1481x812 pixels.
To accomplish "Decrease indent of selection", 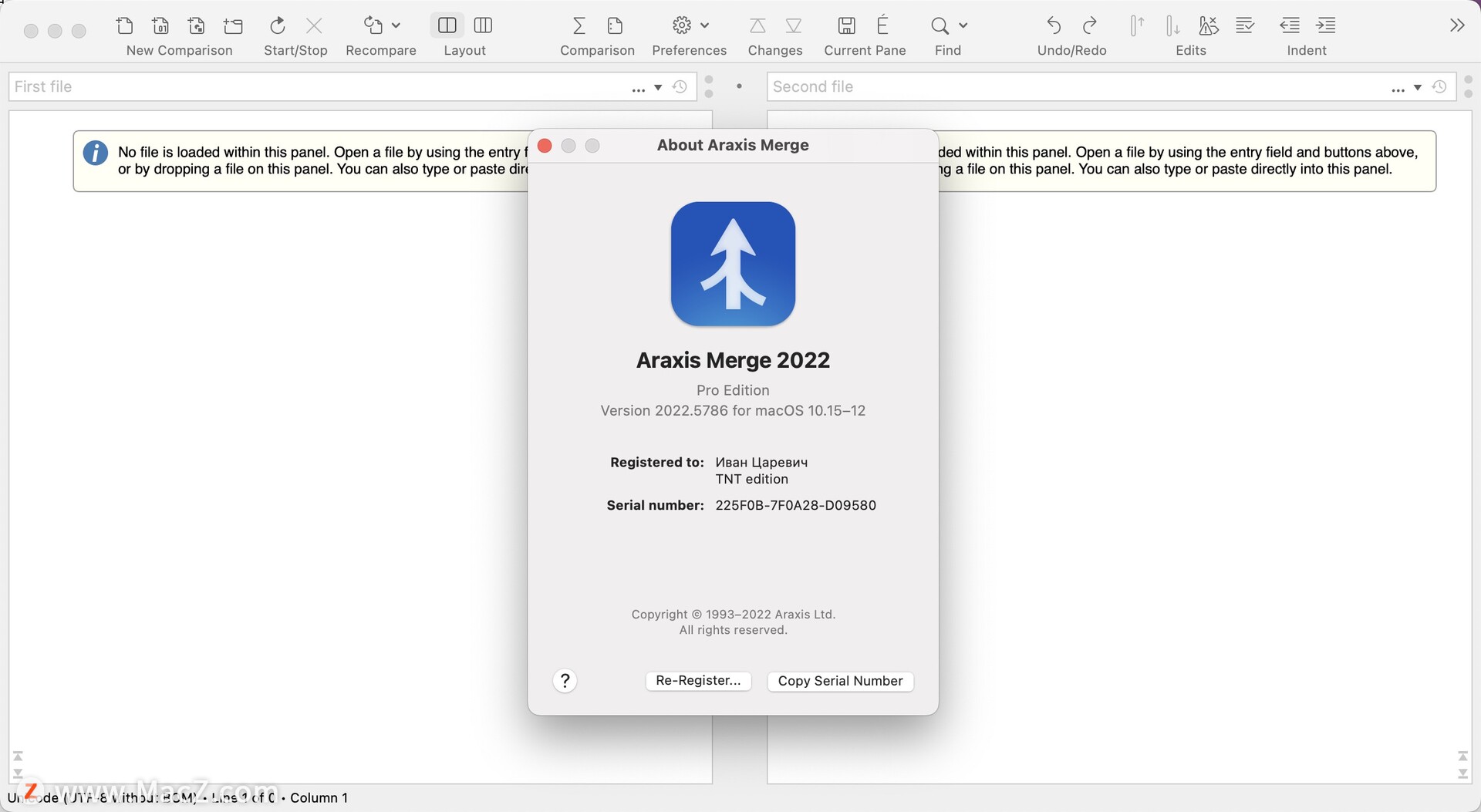I will 1290,25.
